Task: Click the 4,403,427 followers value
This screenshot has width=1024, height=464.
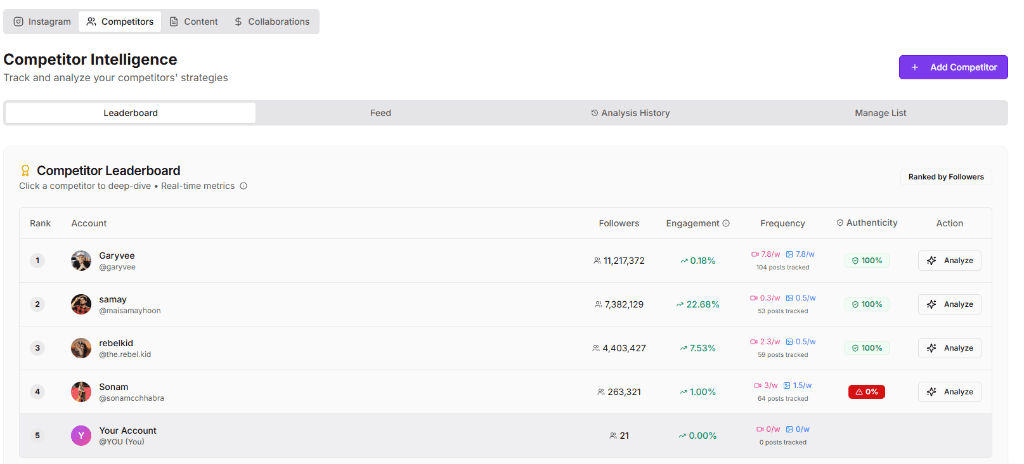Action: click(624, 348)
